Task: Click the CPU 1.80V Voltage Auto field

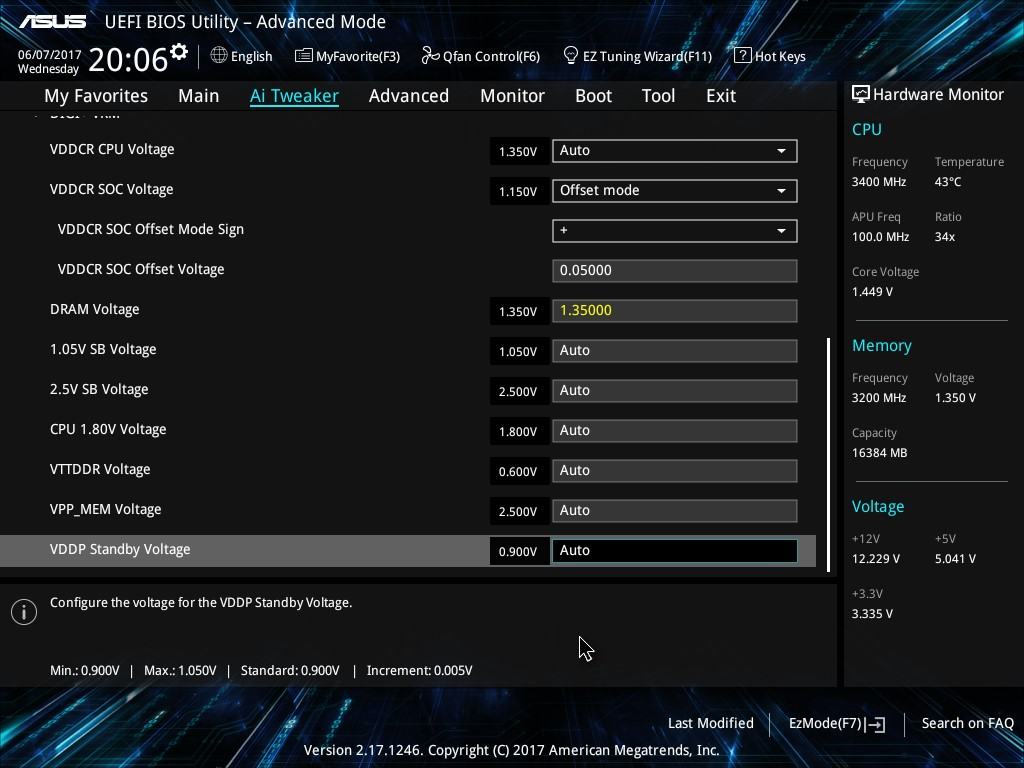Action: pos(675,430)
